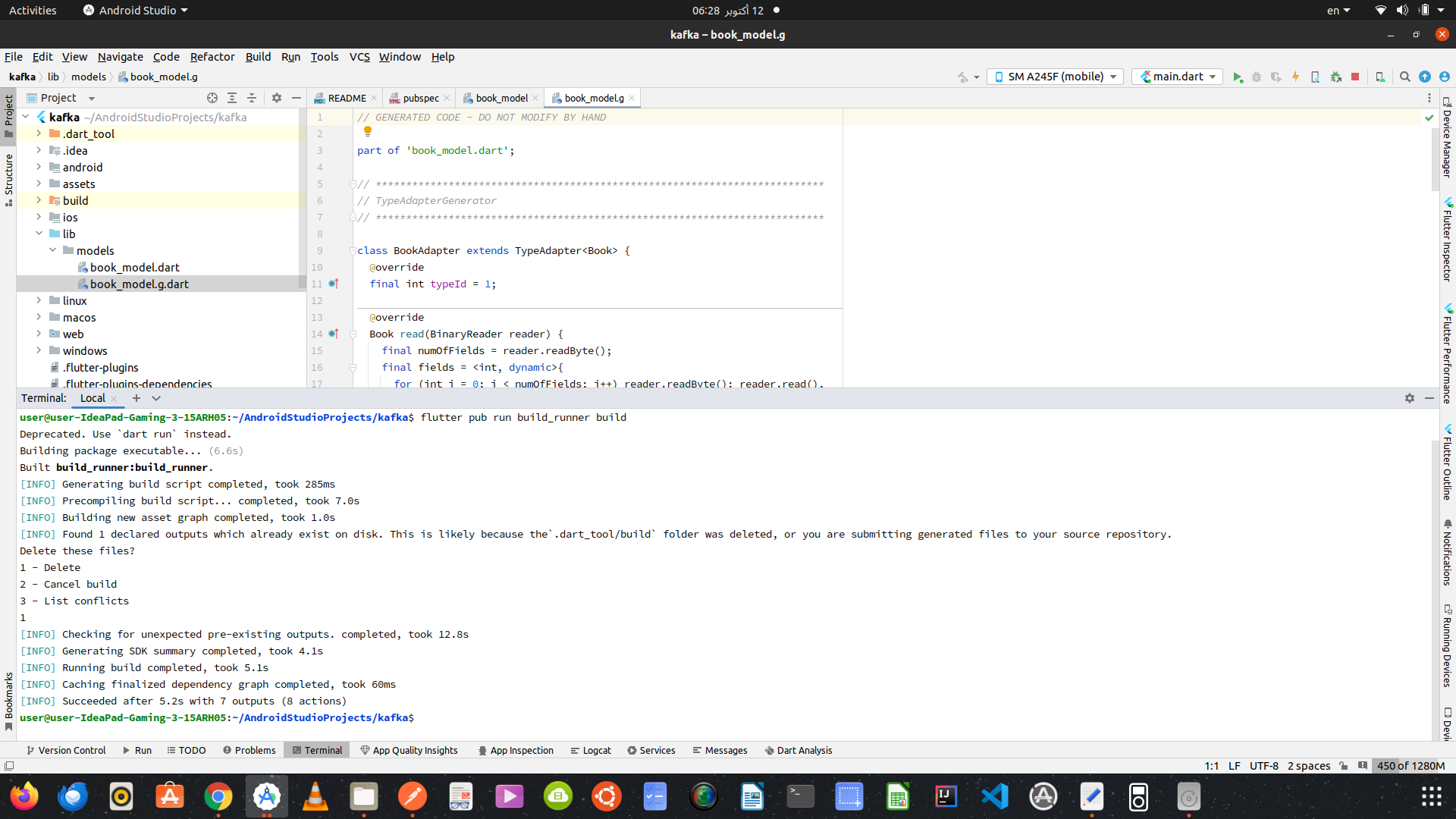The width and height of the screenshot is (1456, 819).
Task: Click the Flutter Hot Reload lightning icon
Action: click(1296, 77)
